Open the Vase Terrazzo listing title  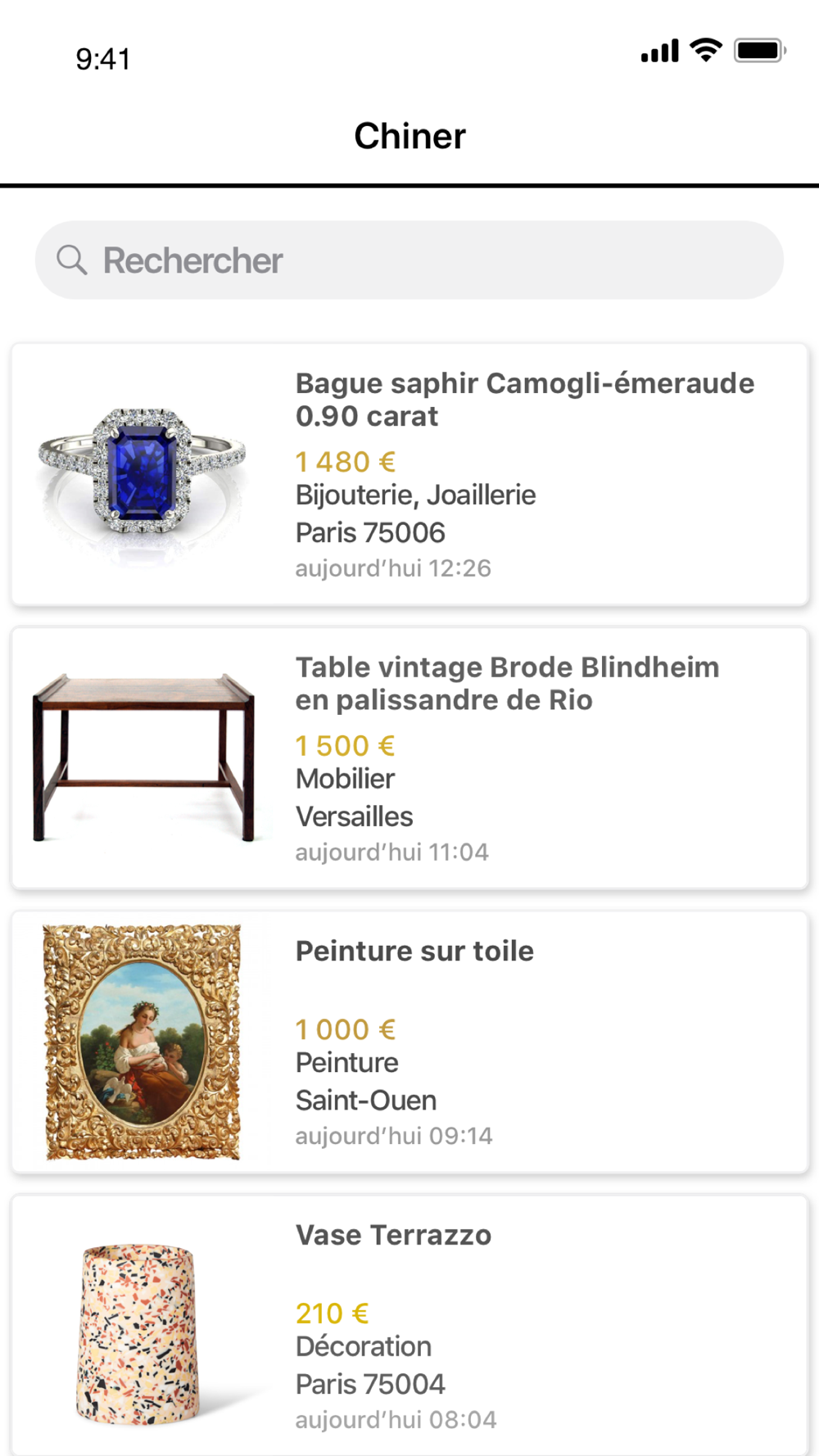click(x=393, y=1235)
